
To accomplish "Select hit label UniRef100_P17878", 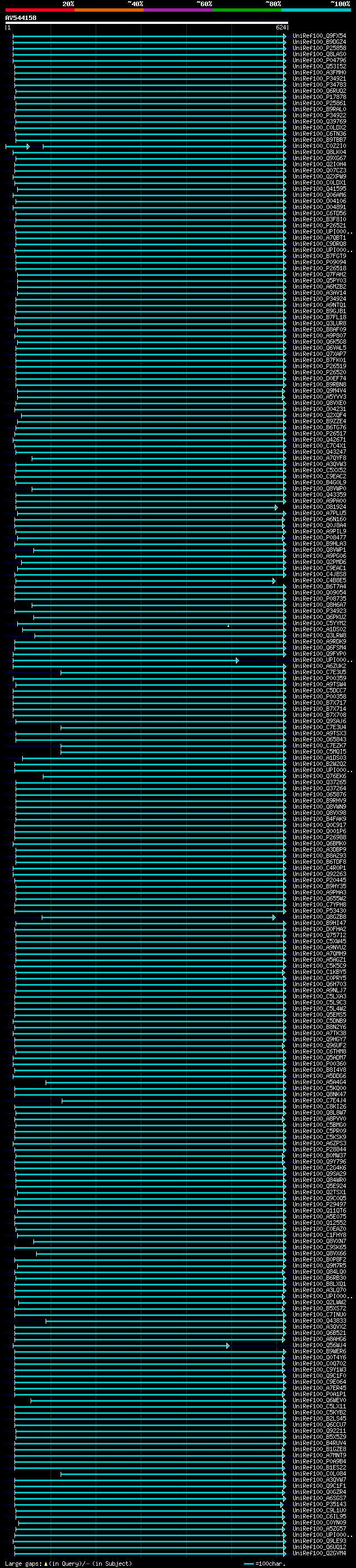I will click(x=319, y=97).
